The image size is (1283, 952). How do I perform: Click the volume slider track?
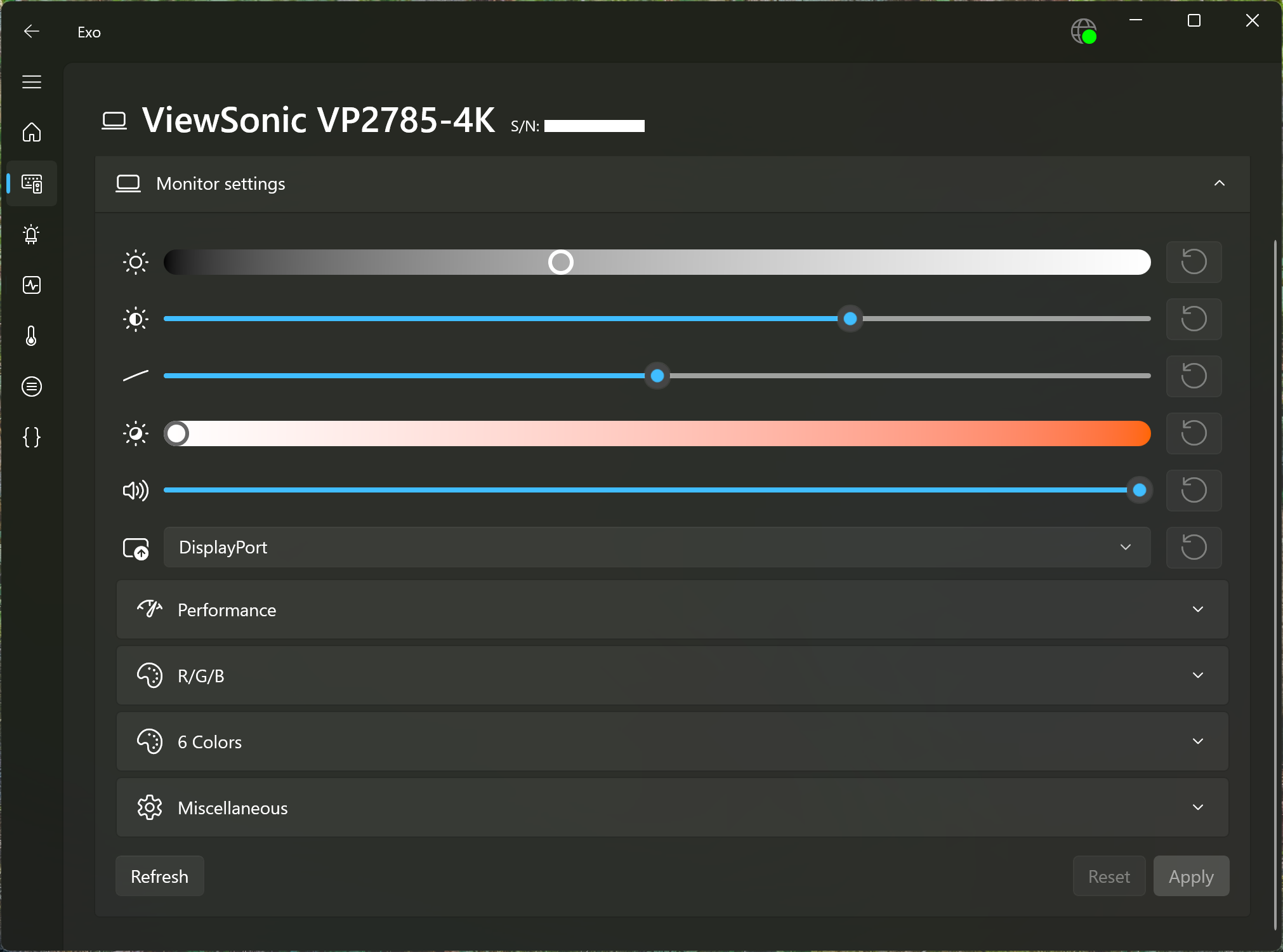point(635,490)
